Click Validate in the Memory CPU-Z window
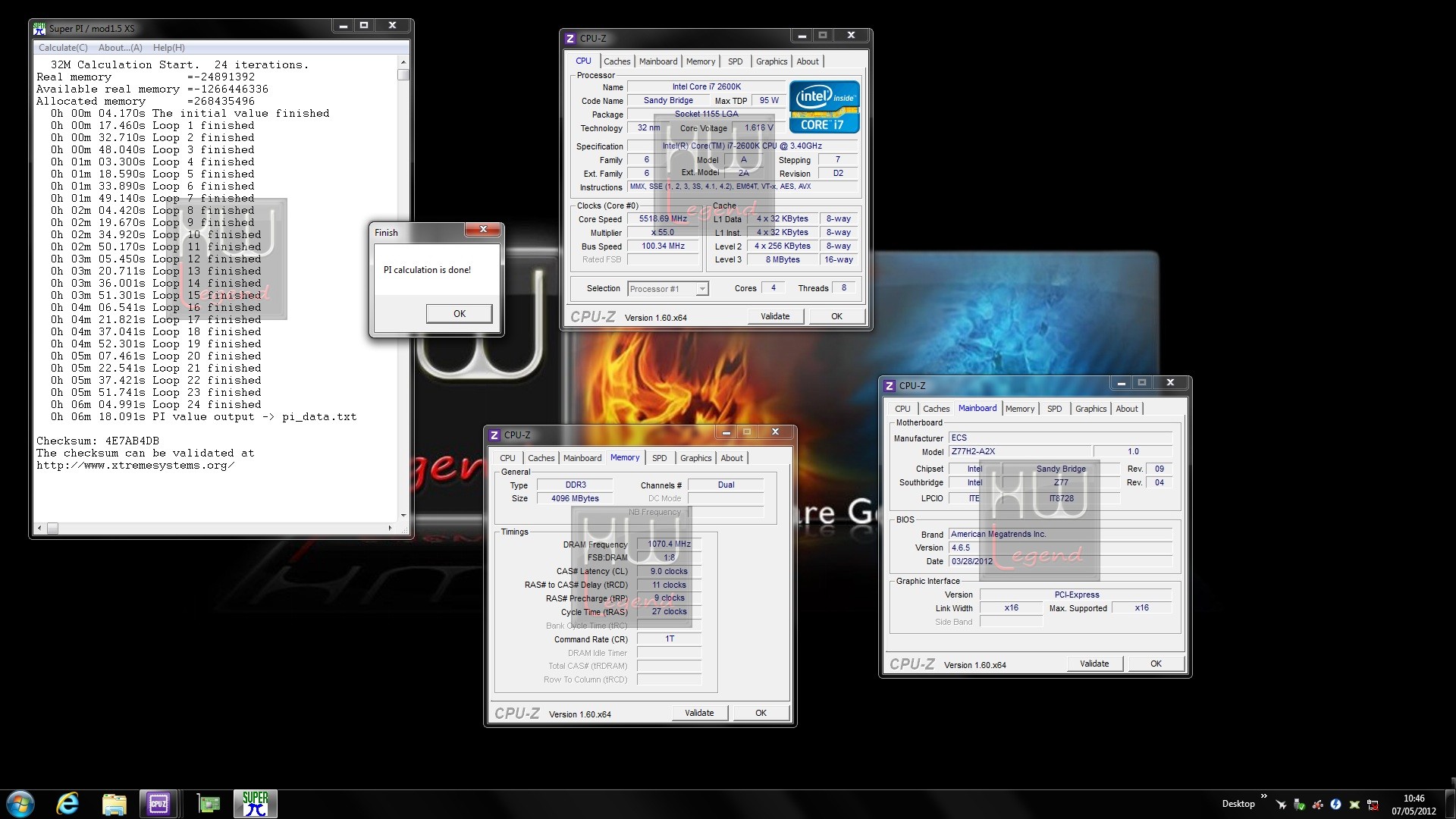1456x819 pixels. pyautogui.click(x=698, y=713)
